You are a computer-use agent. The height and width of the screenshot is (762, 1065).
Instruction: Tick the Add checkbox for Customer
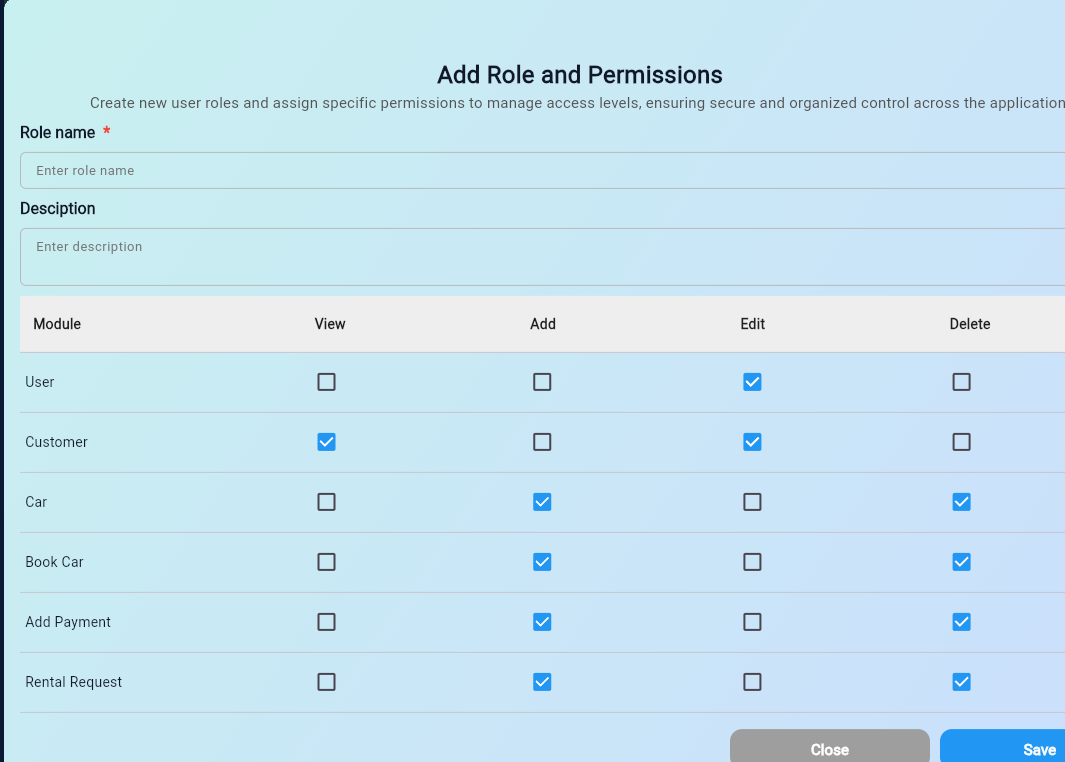point(542,442)
